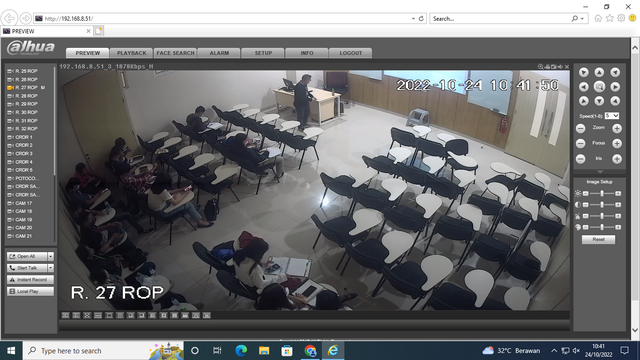
Task: Decrease Focus with the minus button
Action: 580,143
